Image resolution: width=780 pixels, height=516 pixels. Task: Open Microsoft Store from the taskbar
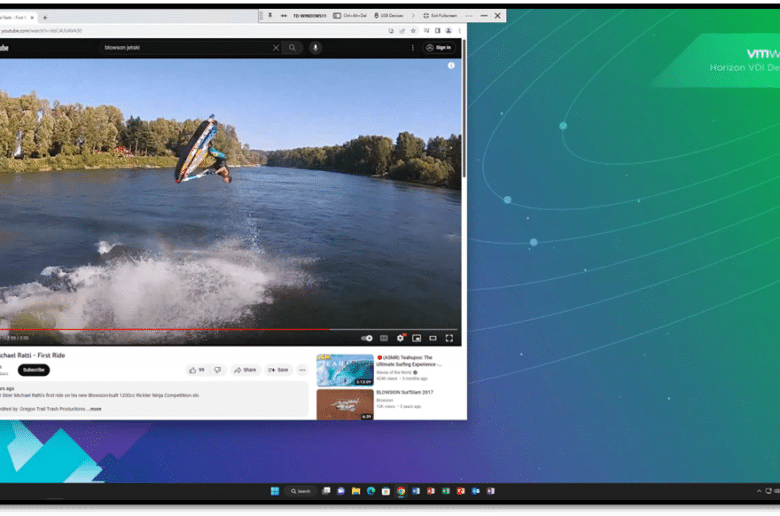(x=386, y=491)
